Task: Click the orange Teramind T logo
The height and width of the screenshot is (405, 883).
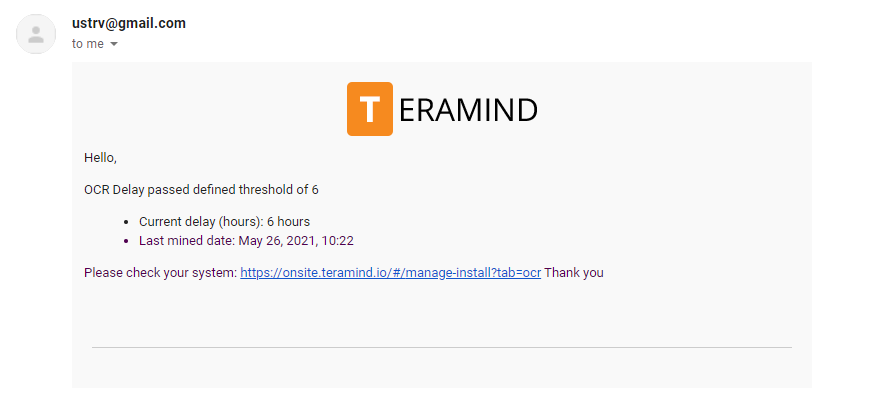Action: [x=369, y=109]
